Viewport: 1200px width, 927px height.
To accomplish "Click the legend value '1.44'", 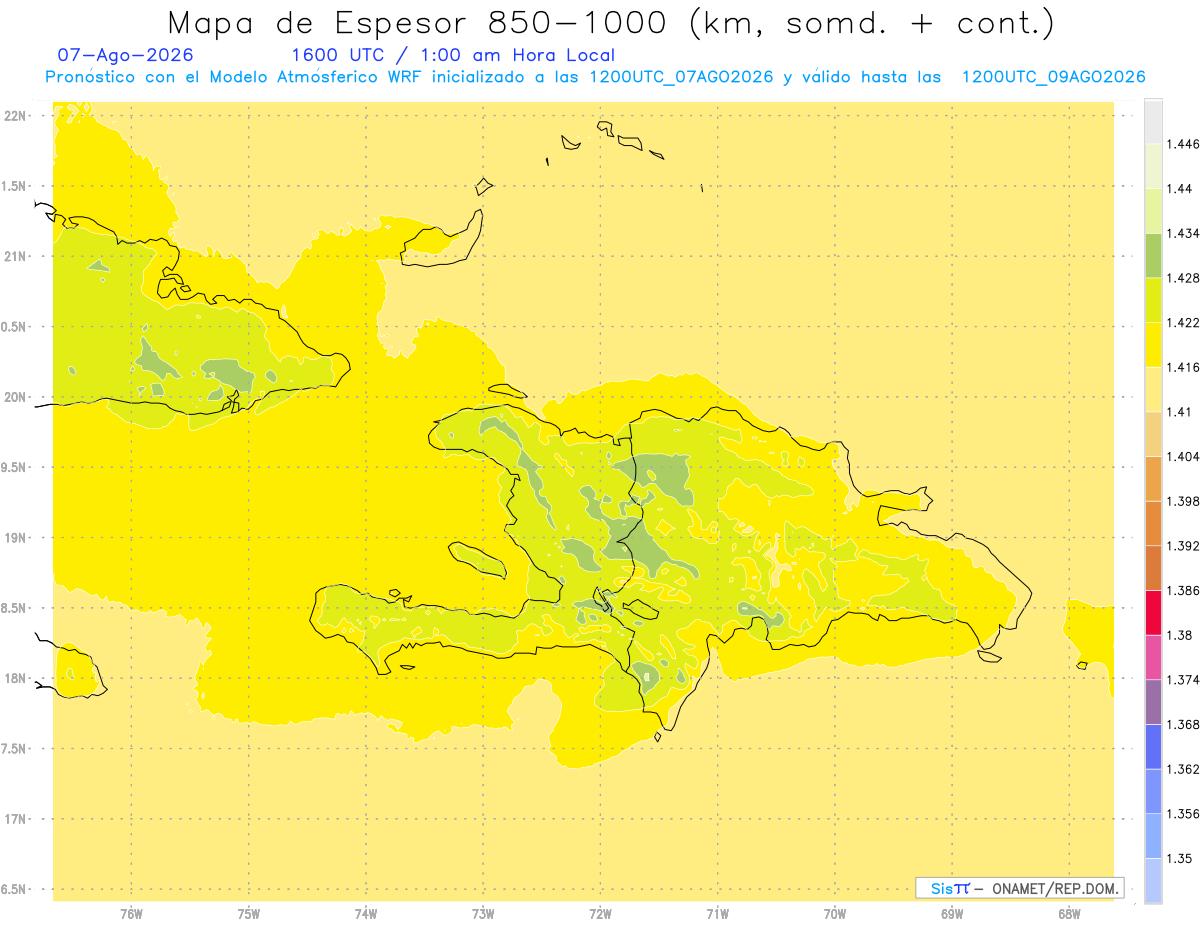I will (1180, 189).
